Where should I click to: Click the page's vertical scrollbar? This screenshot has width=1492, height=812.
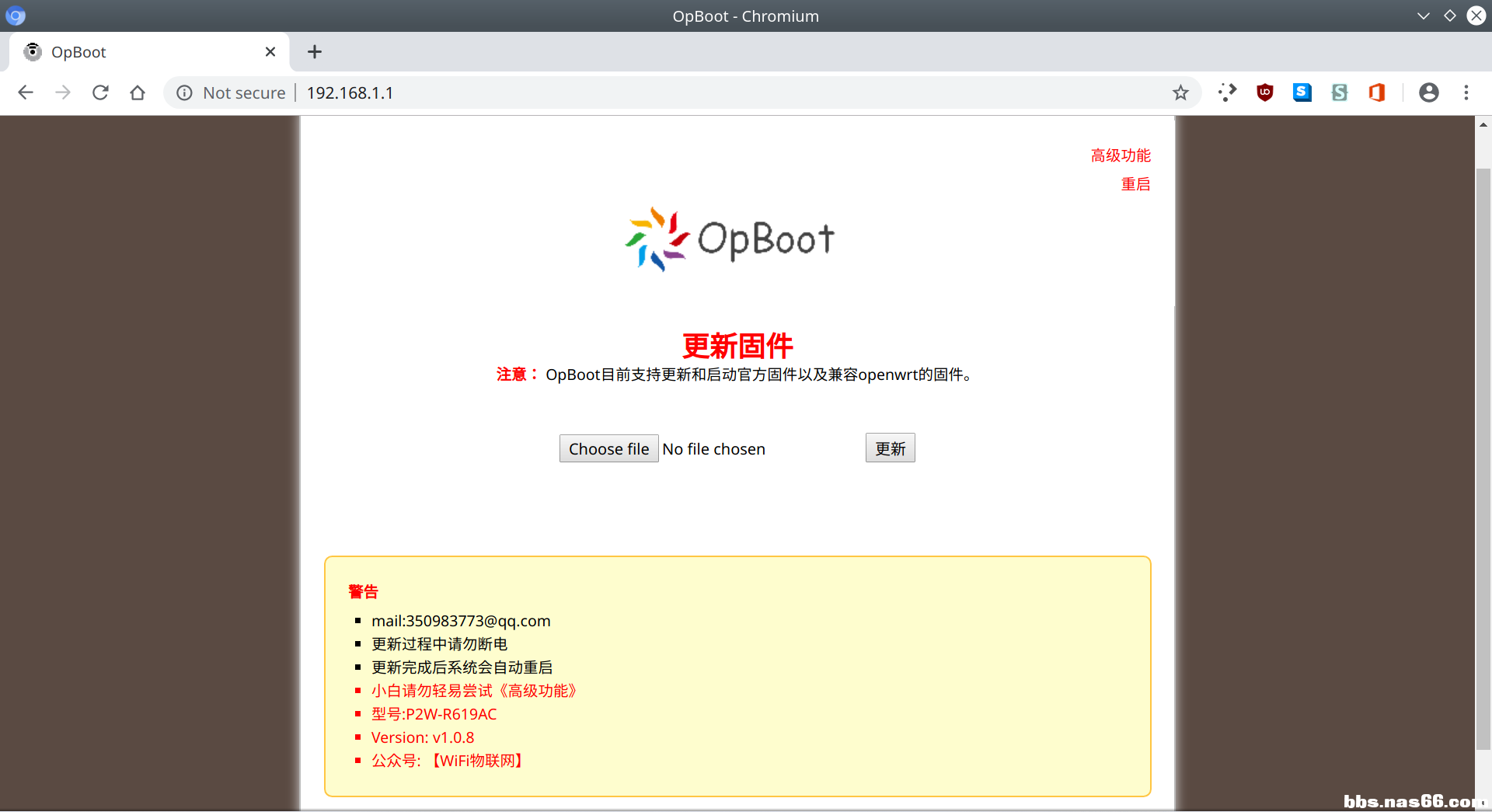coord(1483,458)
